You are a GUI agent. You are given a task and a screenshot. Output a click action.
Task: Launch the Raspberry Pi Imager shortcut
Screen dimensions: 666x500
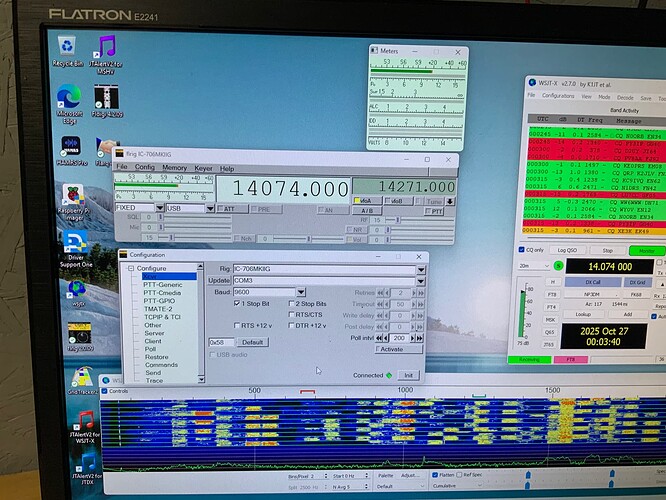(71, 196)
